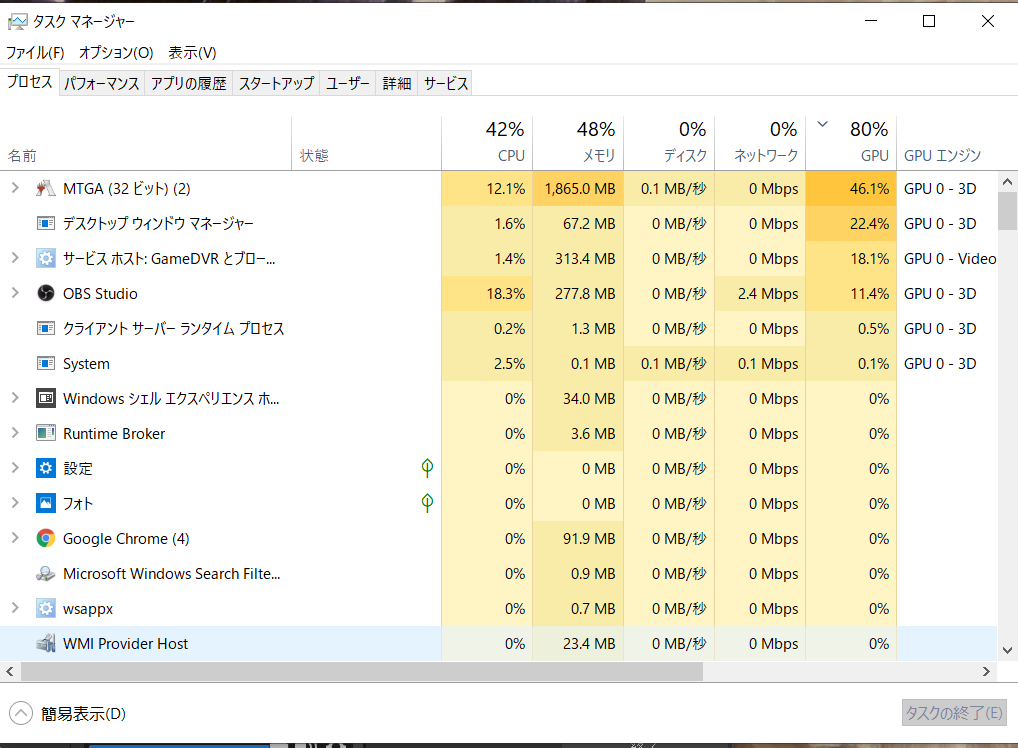The image size is (1018, 748).
Task: Click the System process icon
Action: pos(45,364)
